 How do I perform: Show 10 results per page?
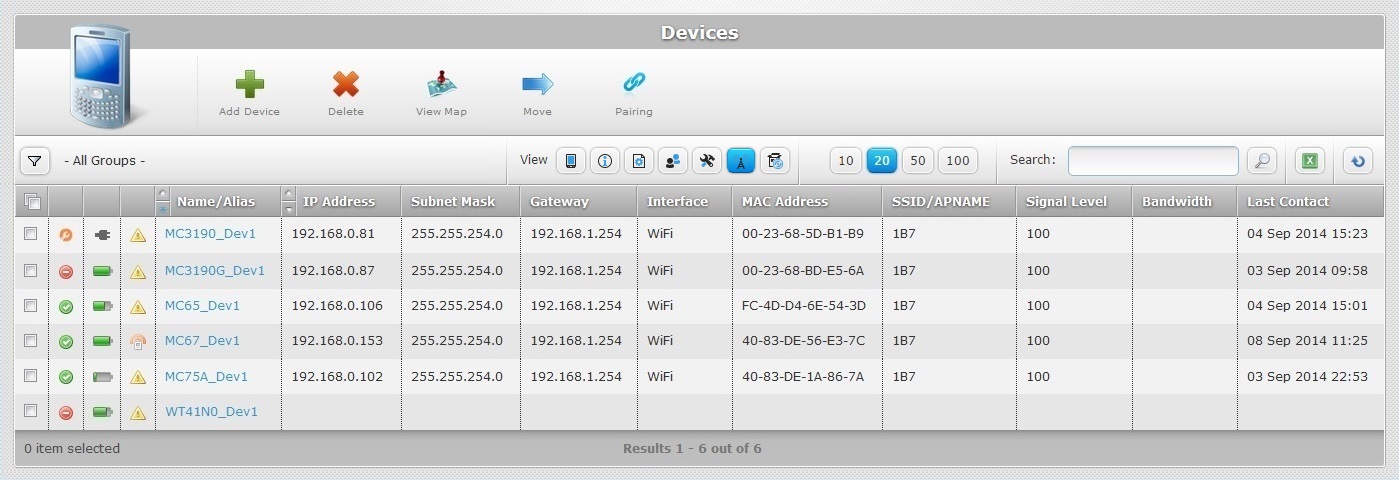point(846,161)
